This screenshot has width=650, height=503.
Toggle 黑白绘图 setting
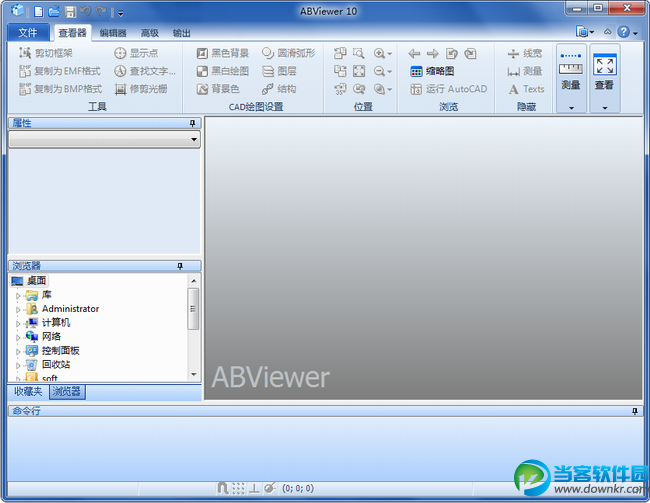pos(223,71)
